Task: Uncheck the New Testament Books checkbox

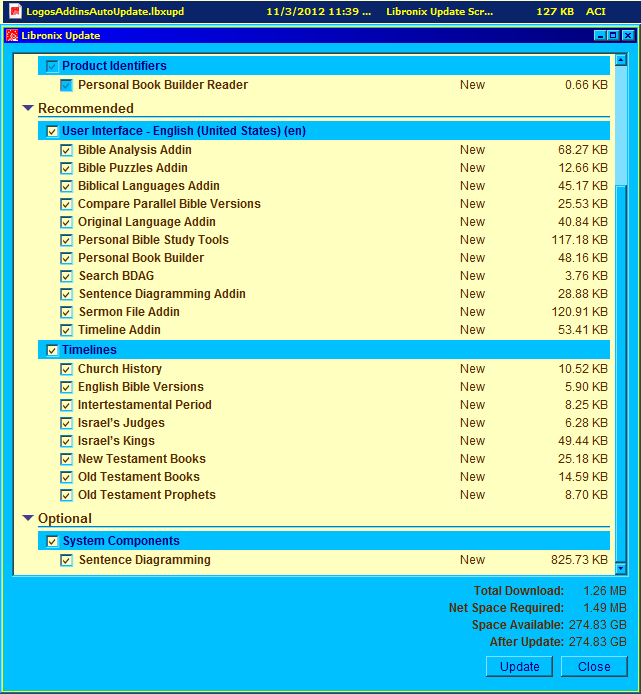Action: tap(66, 459)
